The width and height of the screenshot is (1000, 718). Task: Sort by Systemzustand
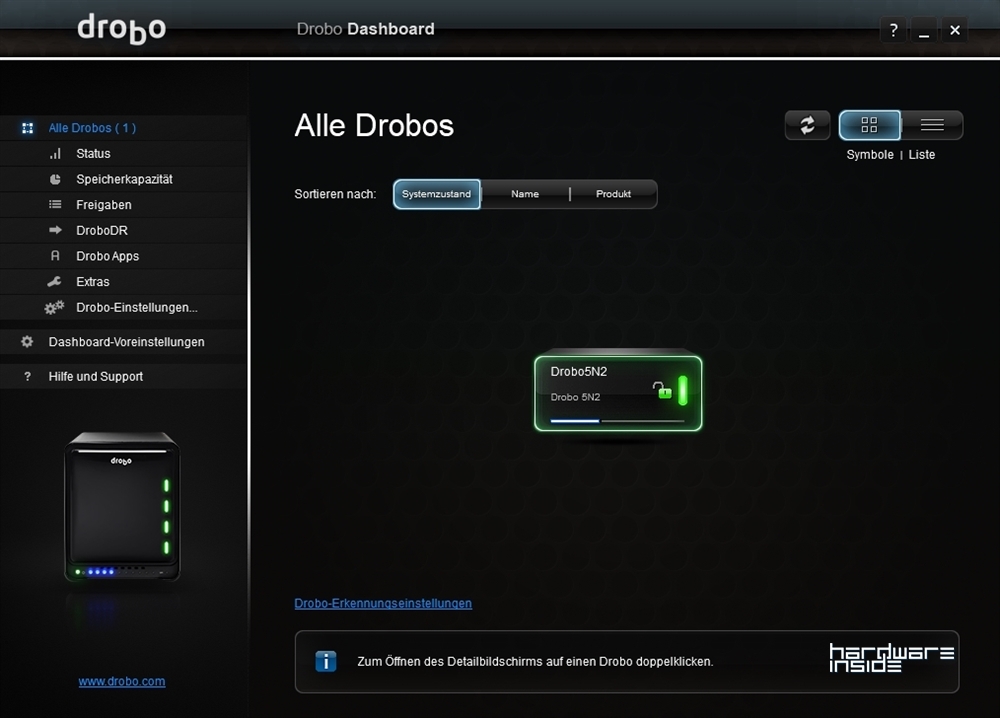pos(437,194)
